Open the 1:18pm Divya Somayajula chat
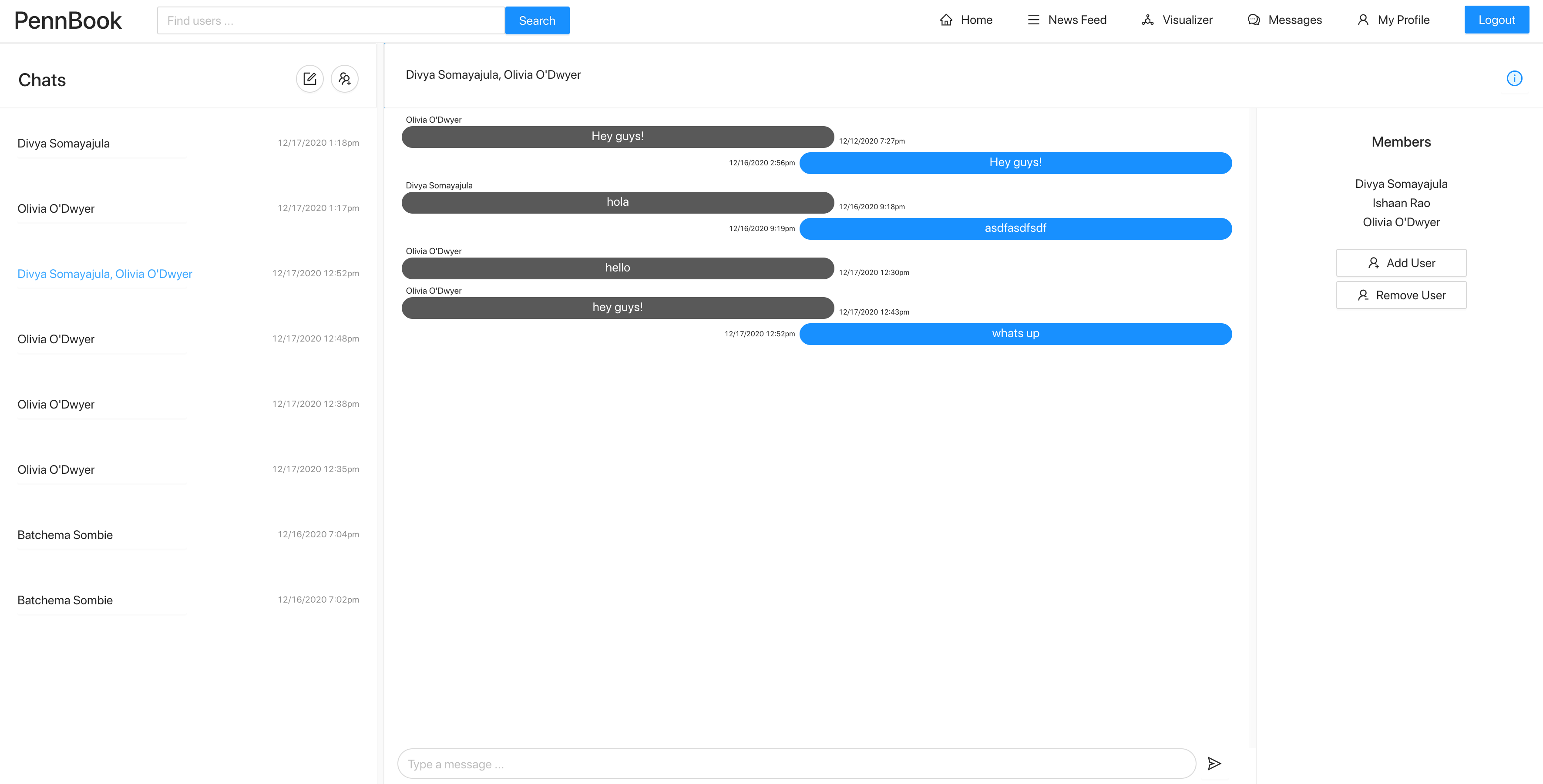This screenshot has height=784, width=1543. point(64,144)
